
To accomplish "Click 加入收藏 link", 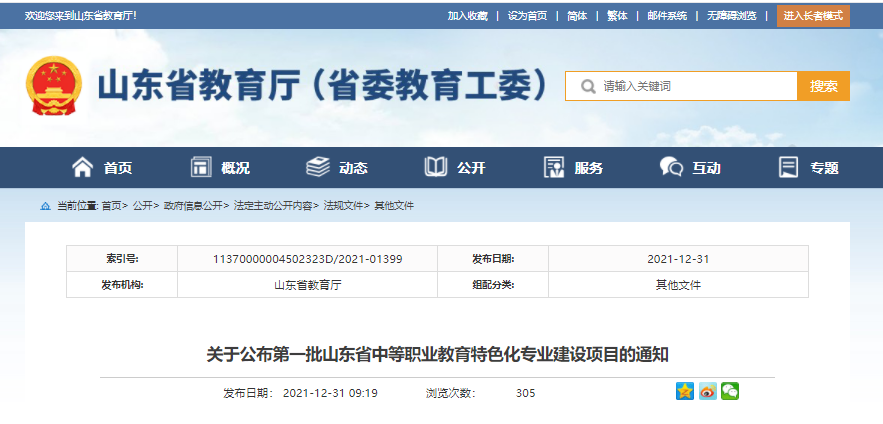I will (x=467, y=16).
